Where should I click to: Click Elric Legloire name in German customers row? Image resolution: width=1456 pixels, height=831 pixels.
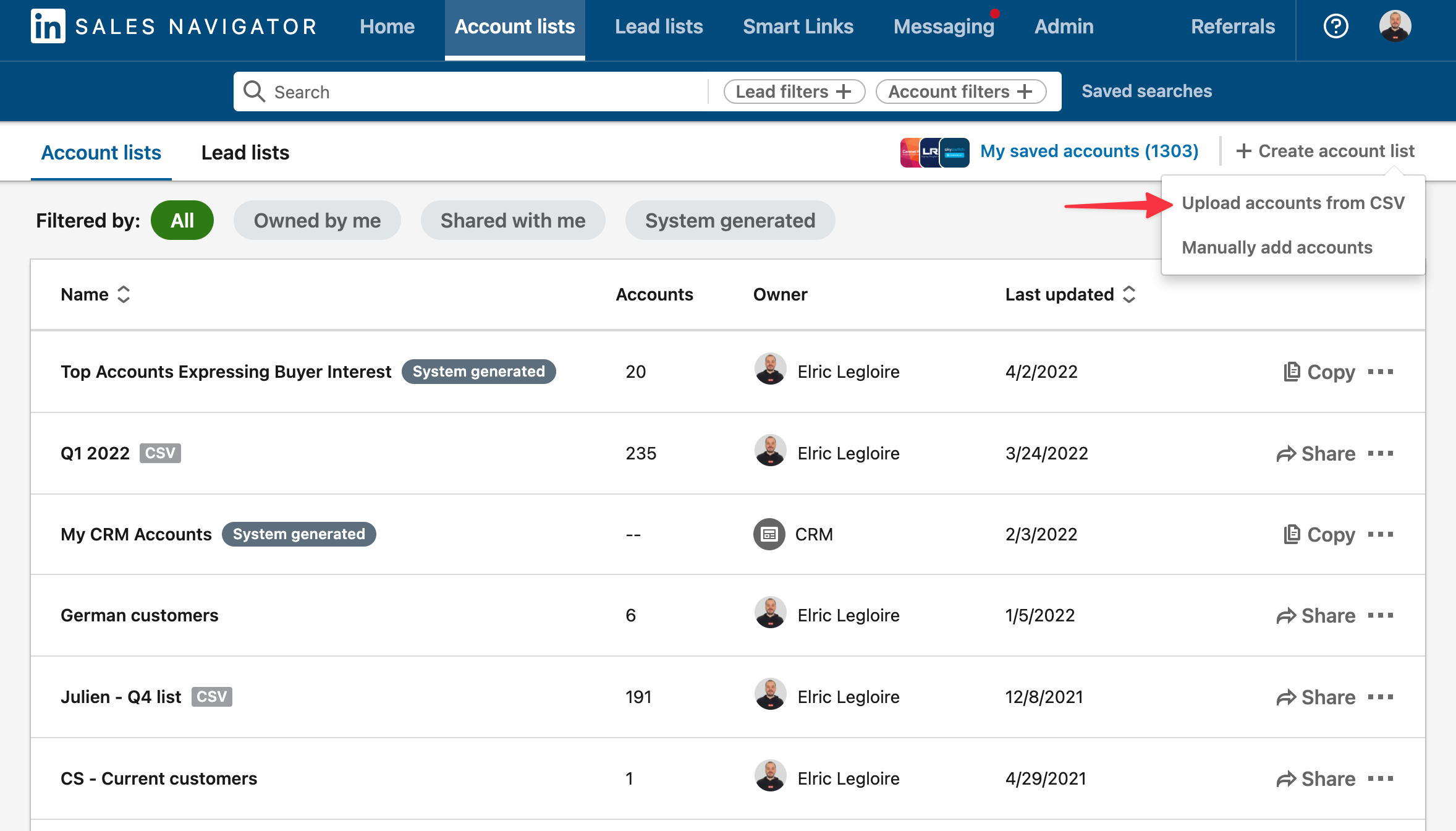[849, 615]
